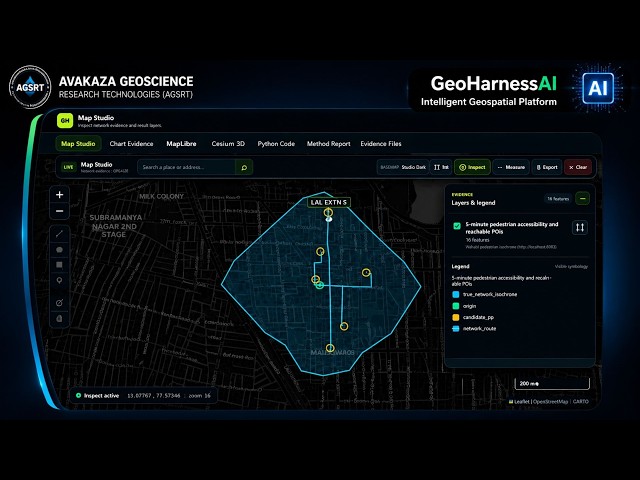Toggle the Measure tool
The width and height of the screenshot is (640, 480).
511,167
